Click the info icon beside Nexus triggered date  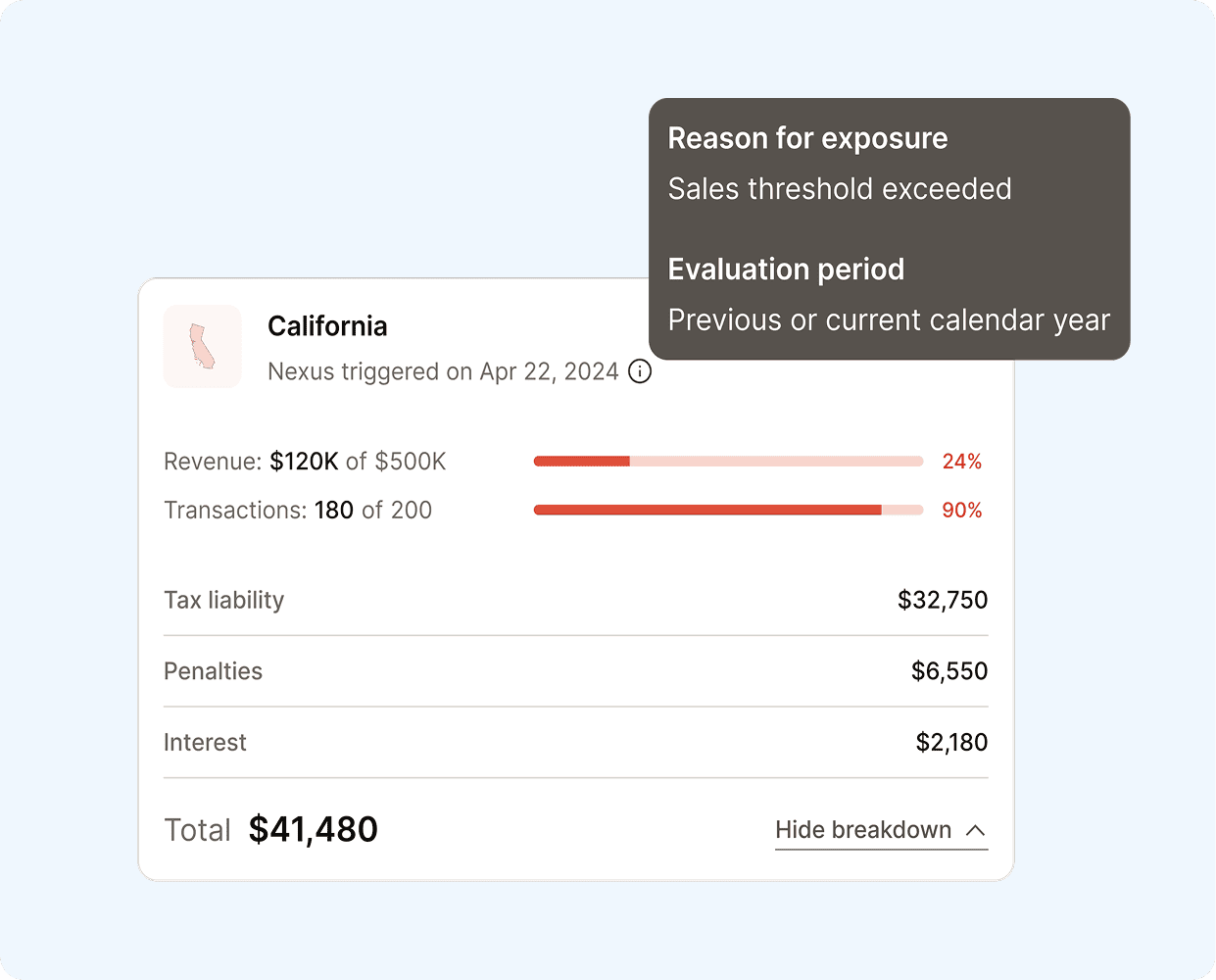[x=640, y=371]
